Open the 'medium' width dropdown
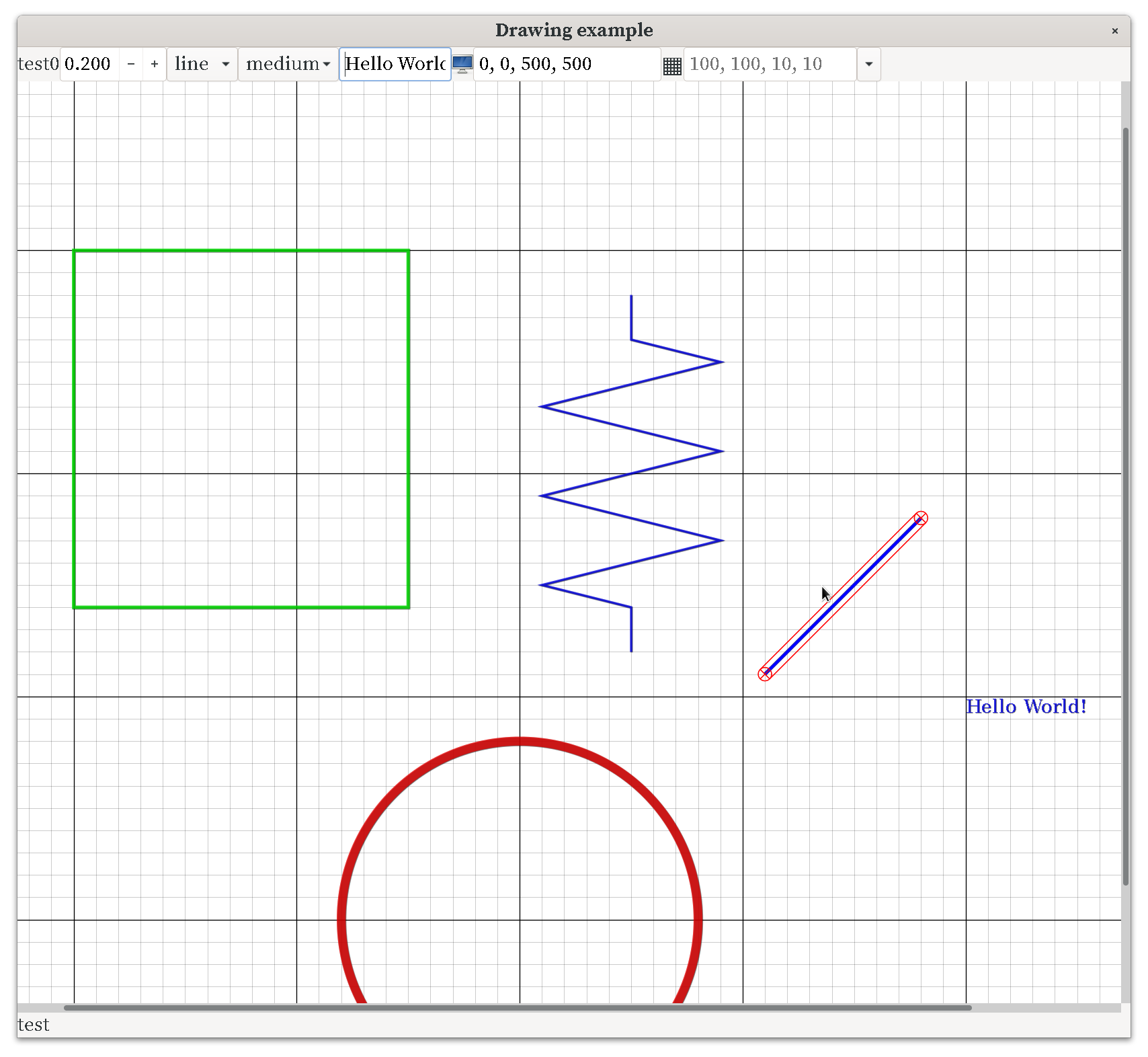 [288, 64]
